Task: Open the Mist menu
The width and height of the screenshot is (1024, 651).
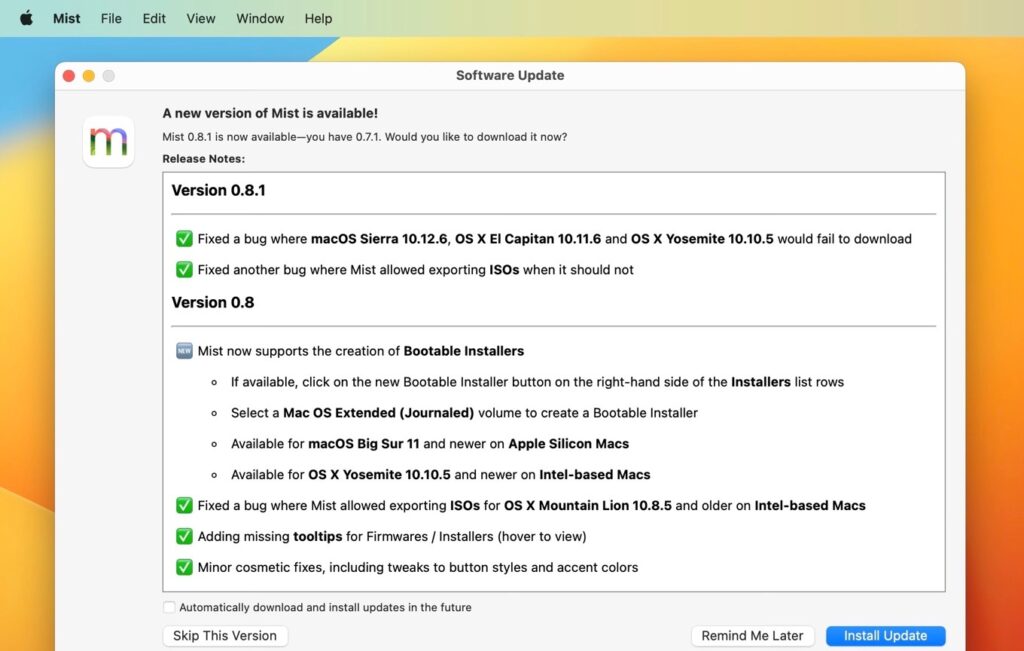Action: (66, 17)
